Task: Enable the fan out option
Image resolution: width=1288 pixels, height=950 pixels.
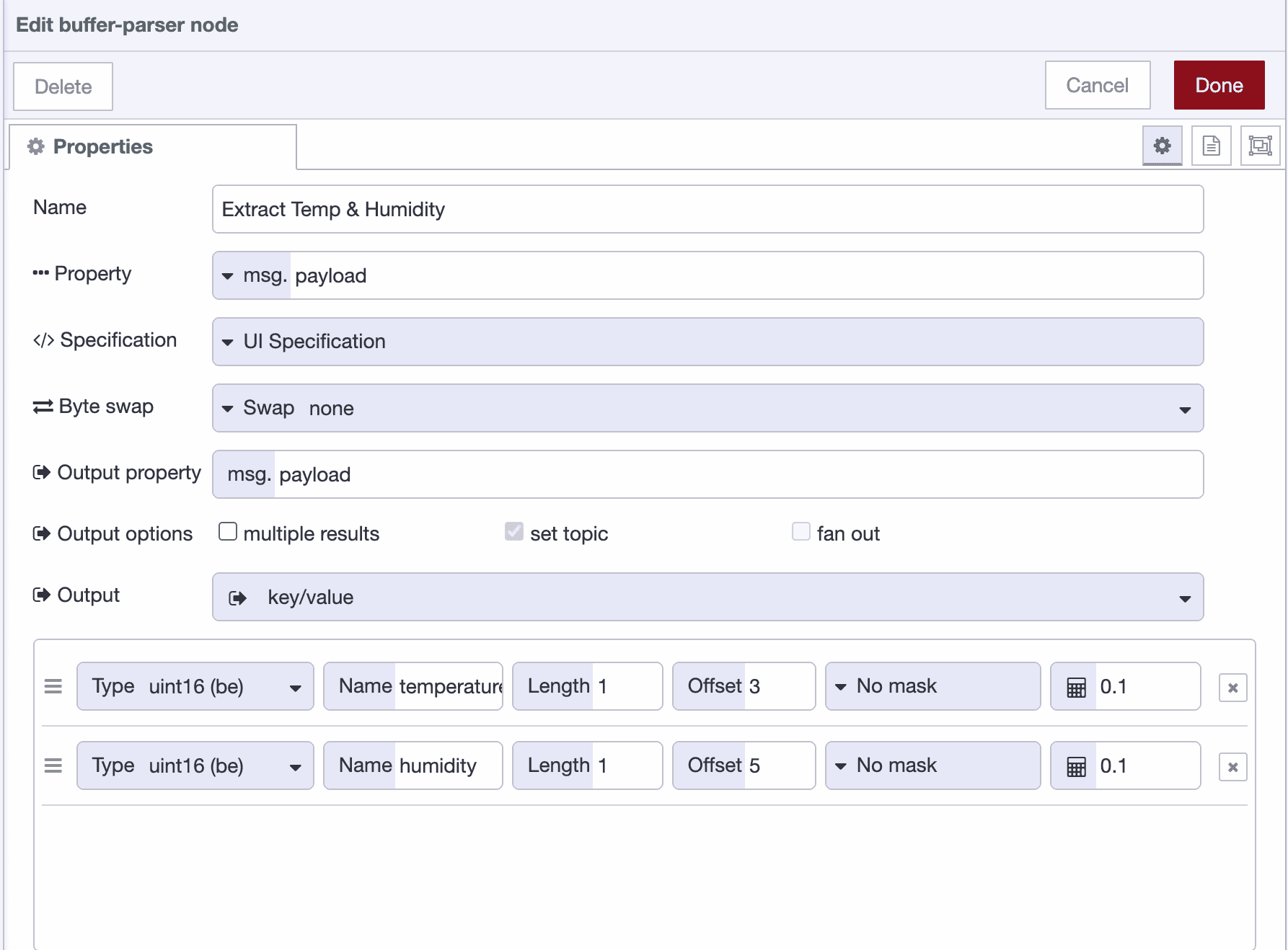Action: (x=801, y=531)
